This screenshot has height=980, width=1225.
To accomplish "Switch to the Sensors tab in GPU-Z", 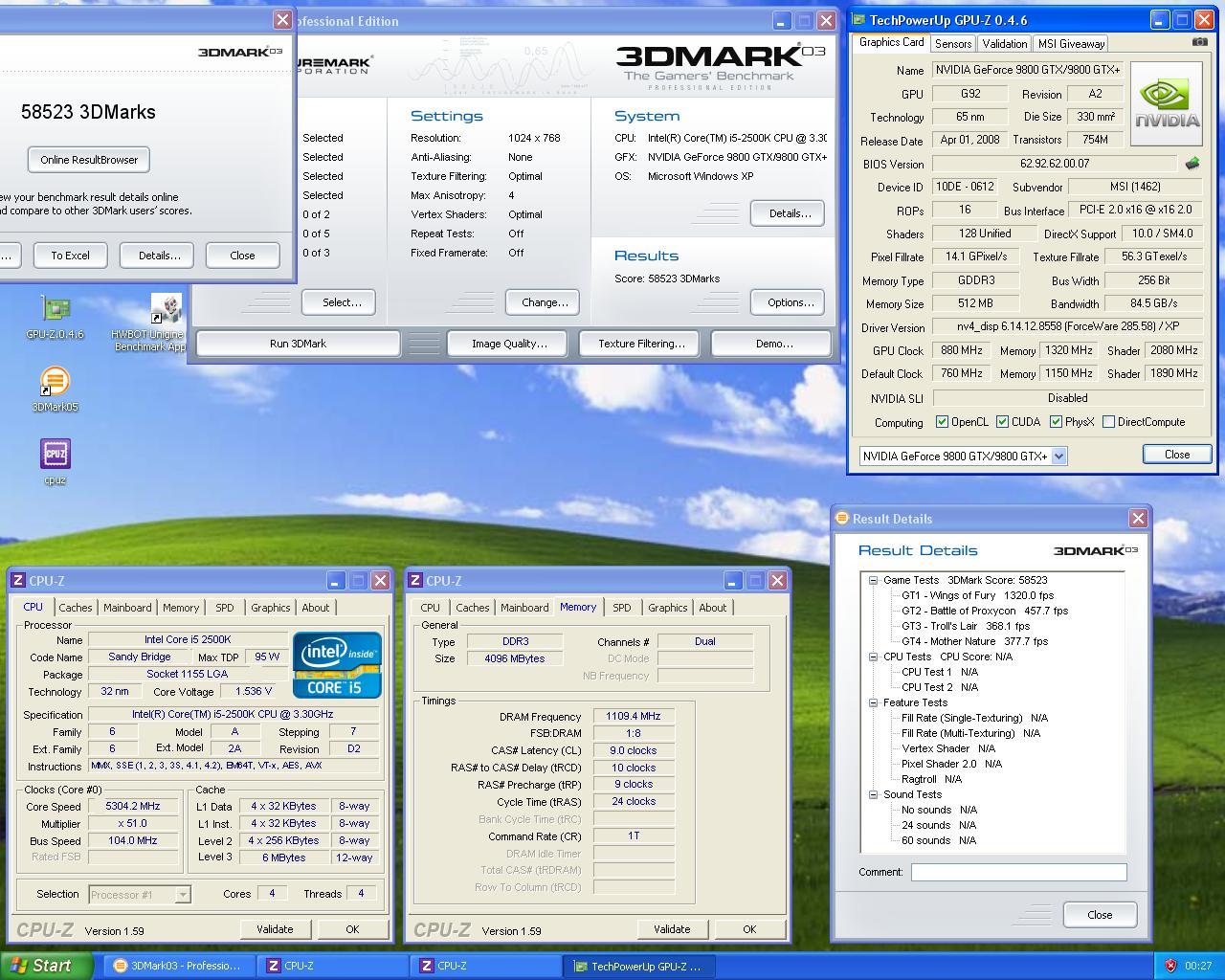I will tap(953, 44).
